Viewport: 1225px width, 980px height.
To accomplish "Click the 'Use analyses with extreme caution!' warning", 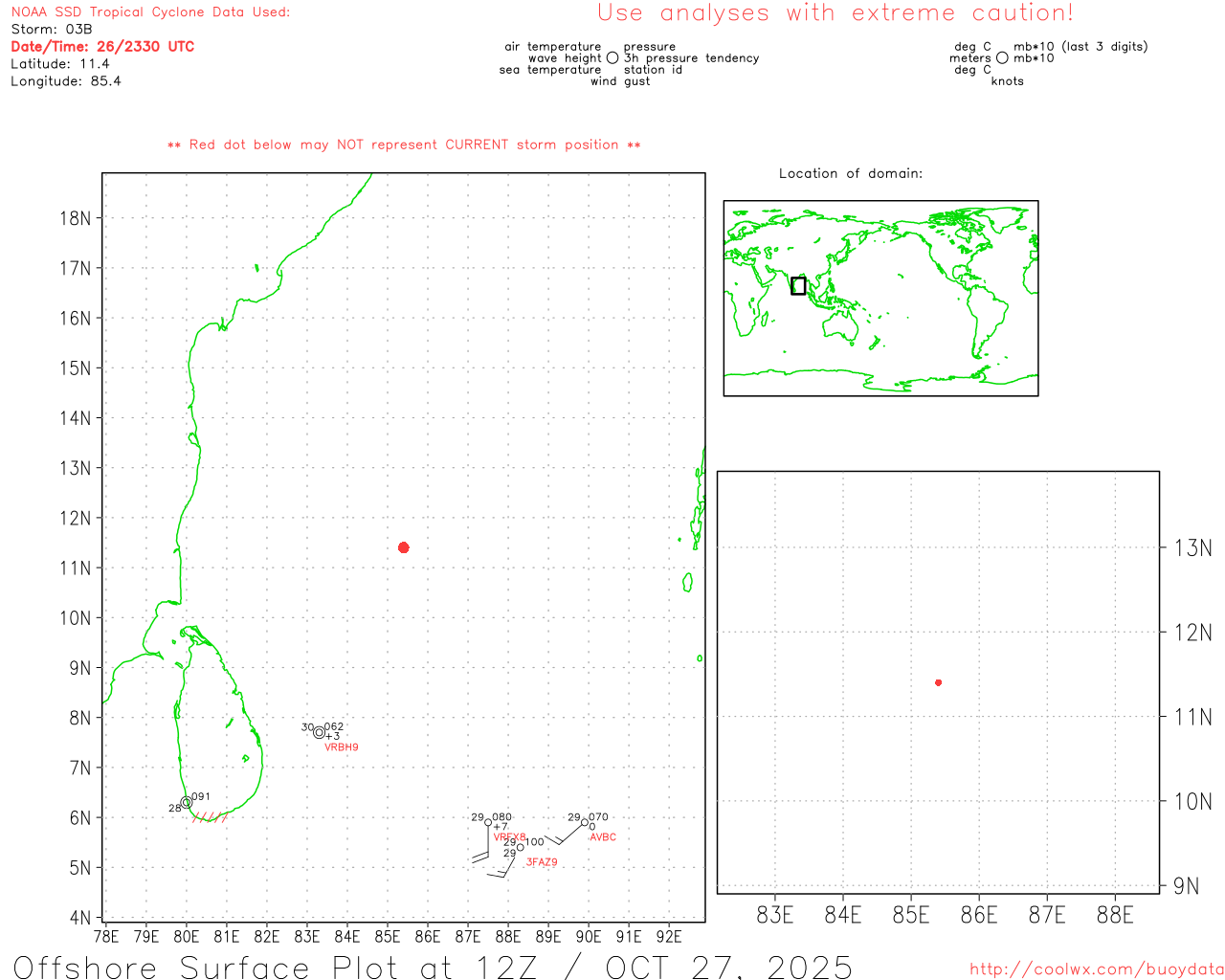I will pyautogui.click(x=835, y=13).
